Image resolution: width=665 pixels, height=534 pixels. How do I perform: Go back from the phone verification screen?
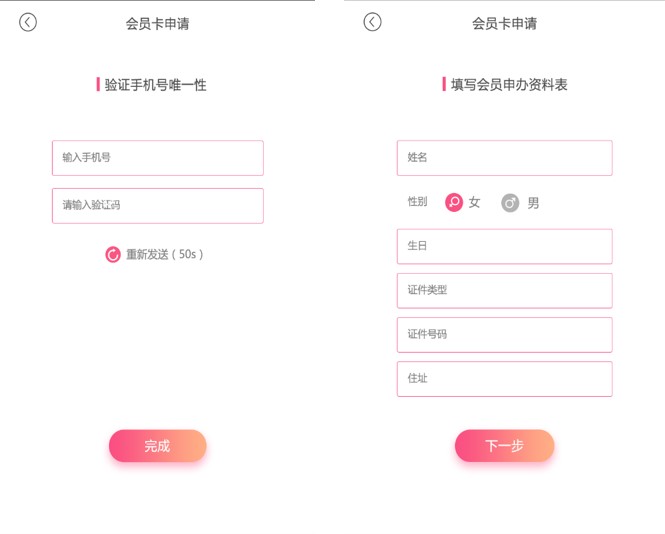28,22
